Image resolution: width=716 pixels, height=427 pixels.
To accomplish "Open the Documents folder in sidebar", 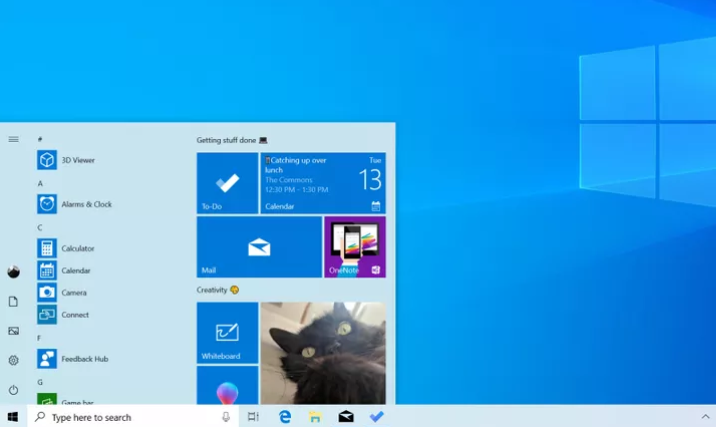I will [14, 301].
